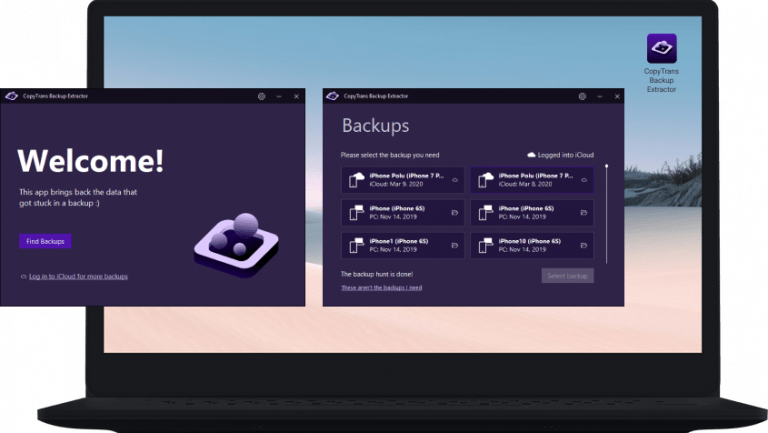Click phone-cloud icon of Mar 8, 2020 backup
Screen dimensions: 768x433
486,180
